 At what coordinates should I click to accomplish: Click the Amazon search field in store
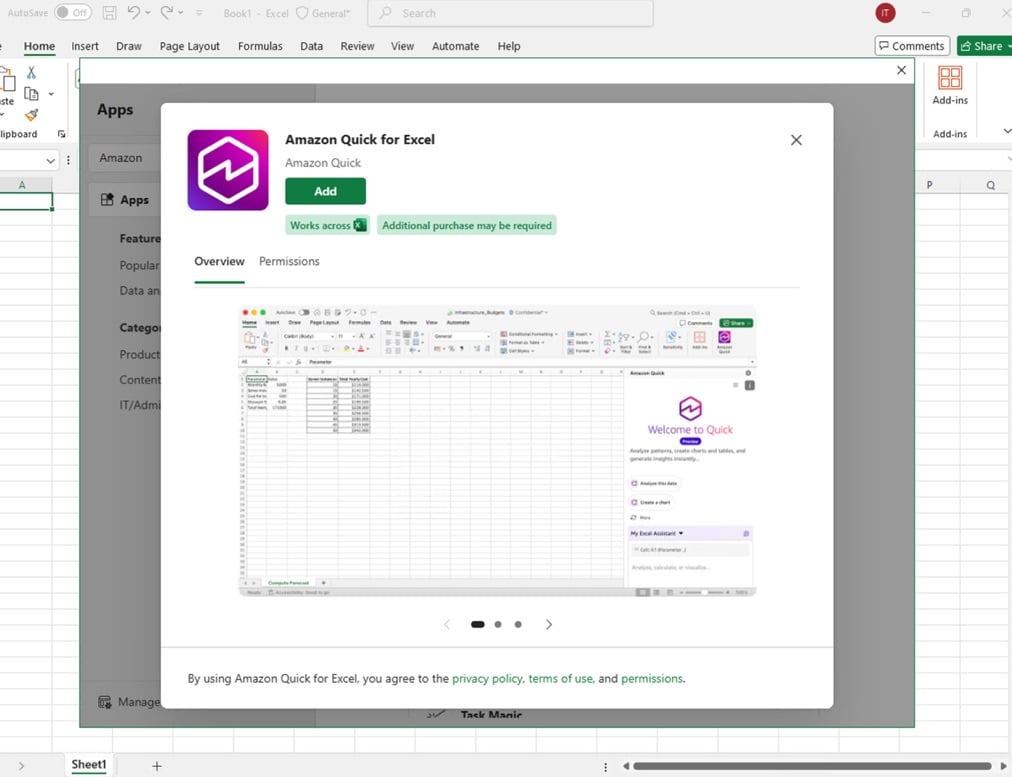point(124,158)
